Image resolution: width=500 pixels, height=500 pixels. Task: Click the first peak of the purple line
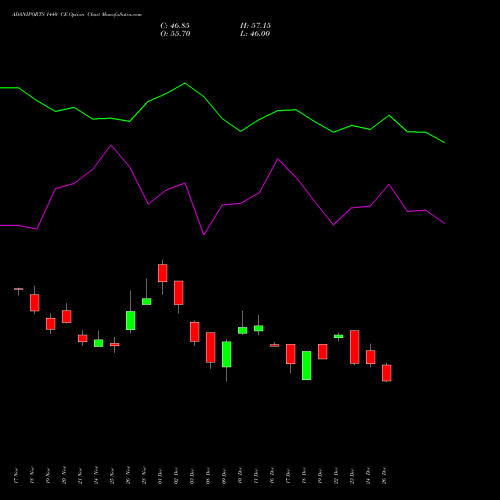coord(111,145)
